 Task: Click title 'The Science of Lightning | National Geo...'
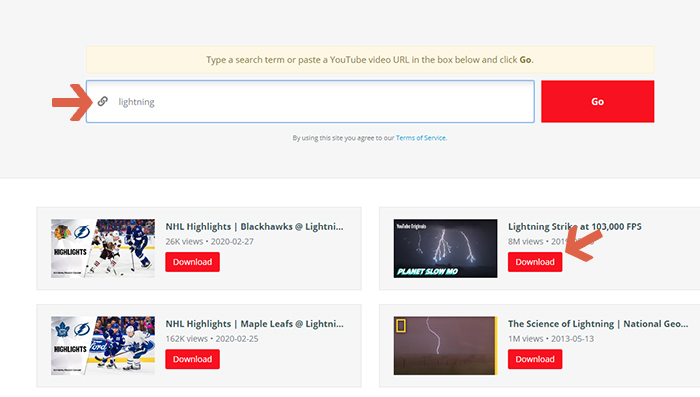(598, 324)
